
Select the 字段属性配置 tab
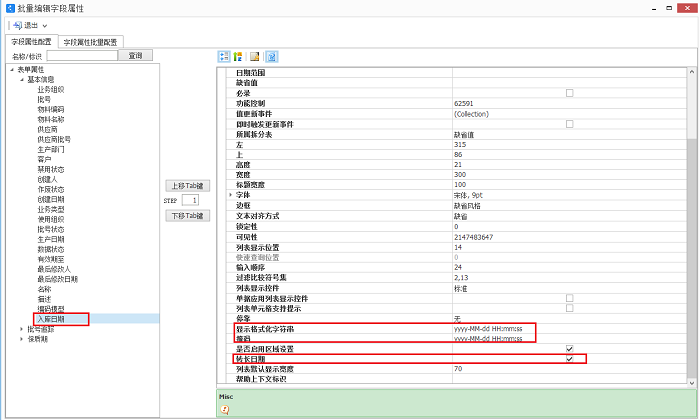tap(31, 42)
